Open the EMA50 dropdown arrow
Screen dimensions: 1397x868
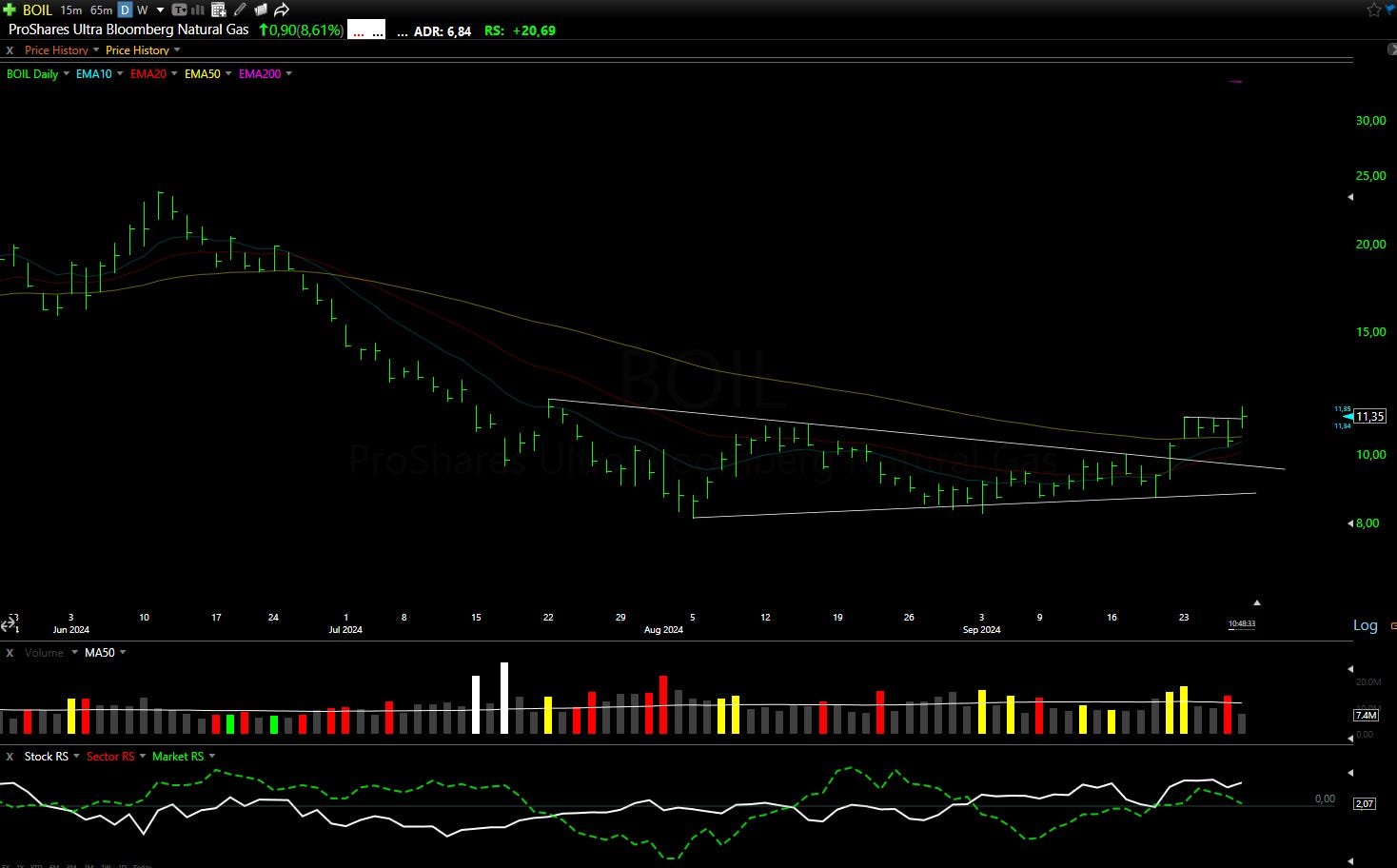(x=228, y=74)
